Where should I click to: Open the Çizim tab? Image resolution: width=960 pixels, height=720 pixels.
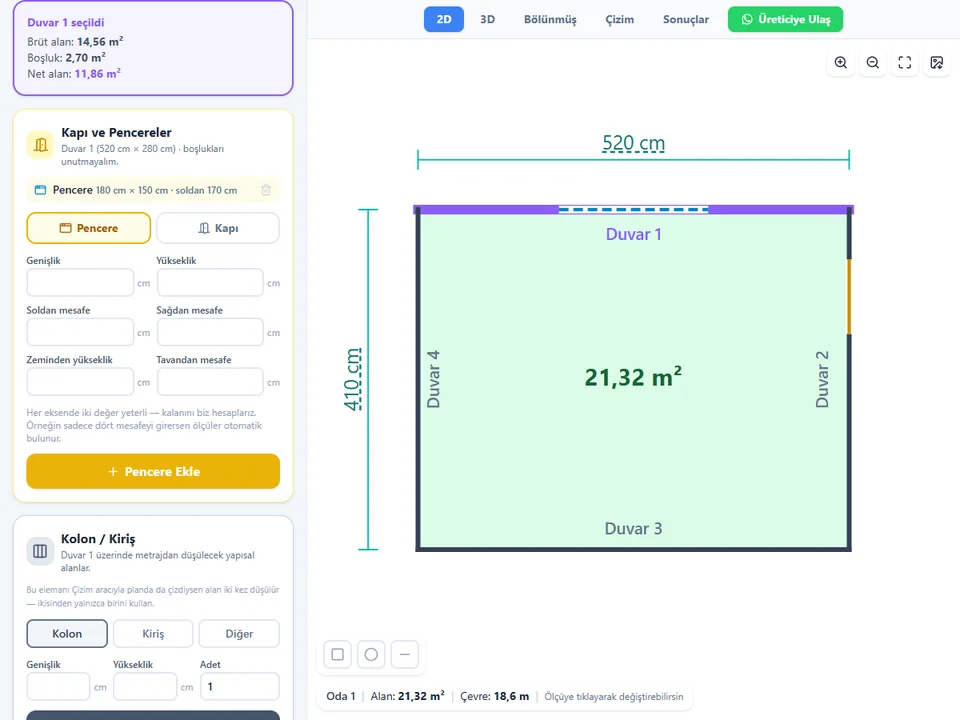(620, 20)
